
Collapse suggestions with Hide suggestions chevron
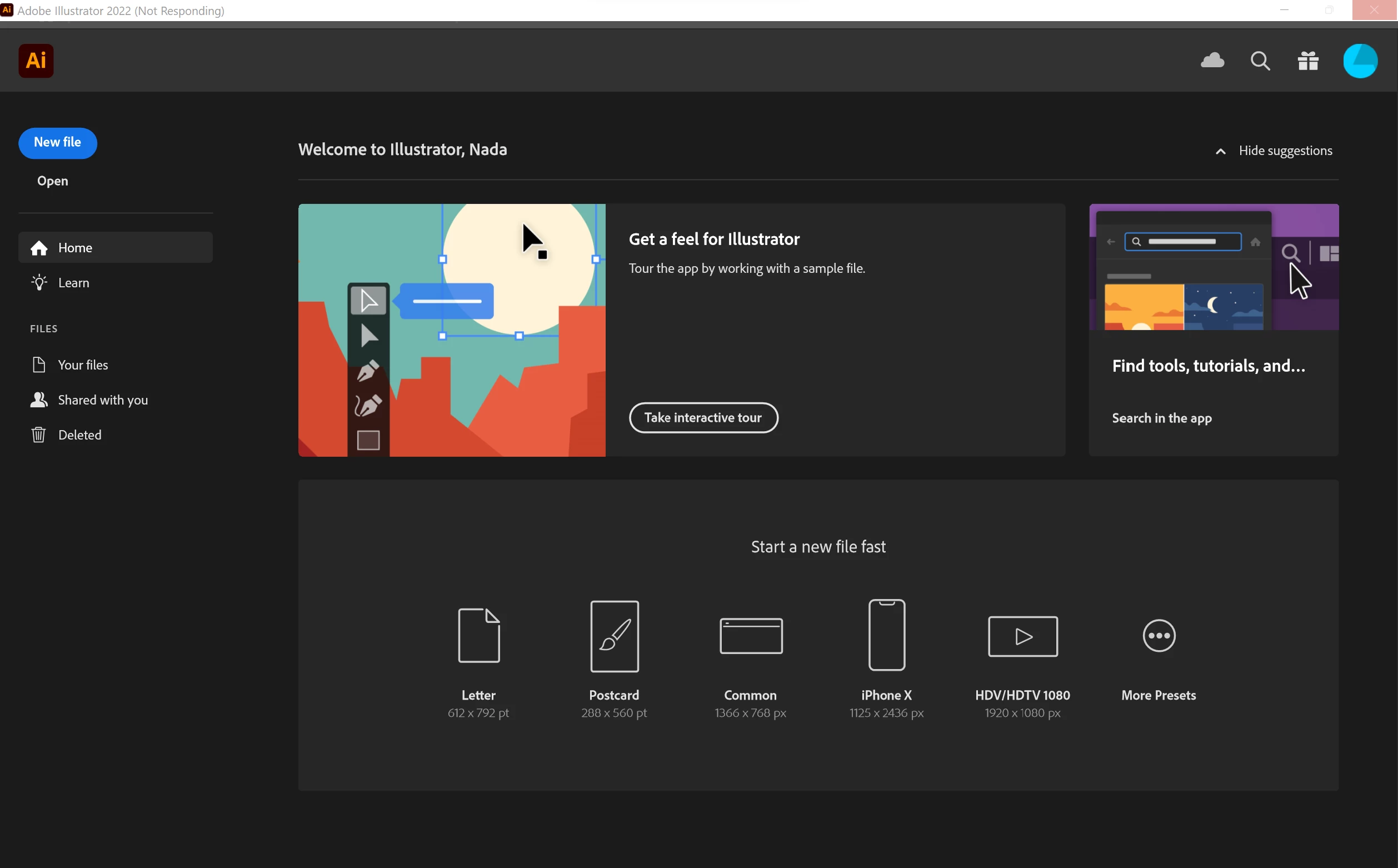click(1221, 152)
